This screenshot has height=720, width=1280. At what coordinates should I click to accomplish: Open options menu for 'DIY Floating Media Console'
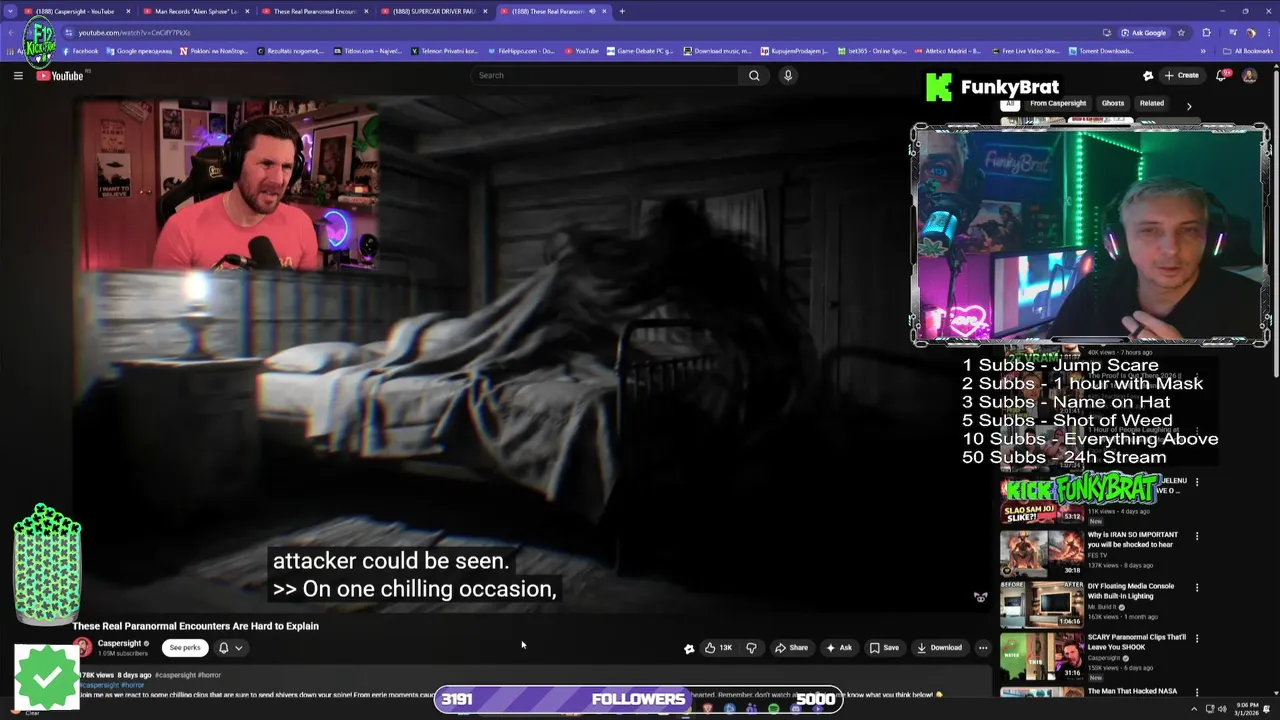pyautogui.click(x=1197, y=588)
